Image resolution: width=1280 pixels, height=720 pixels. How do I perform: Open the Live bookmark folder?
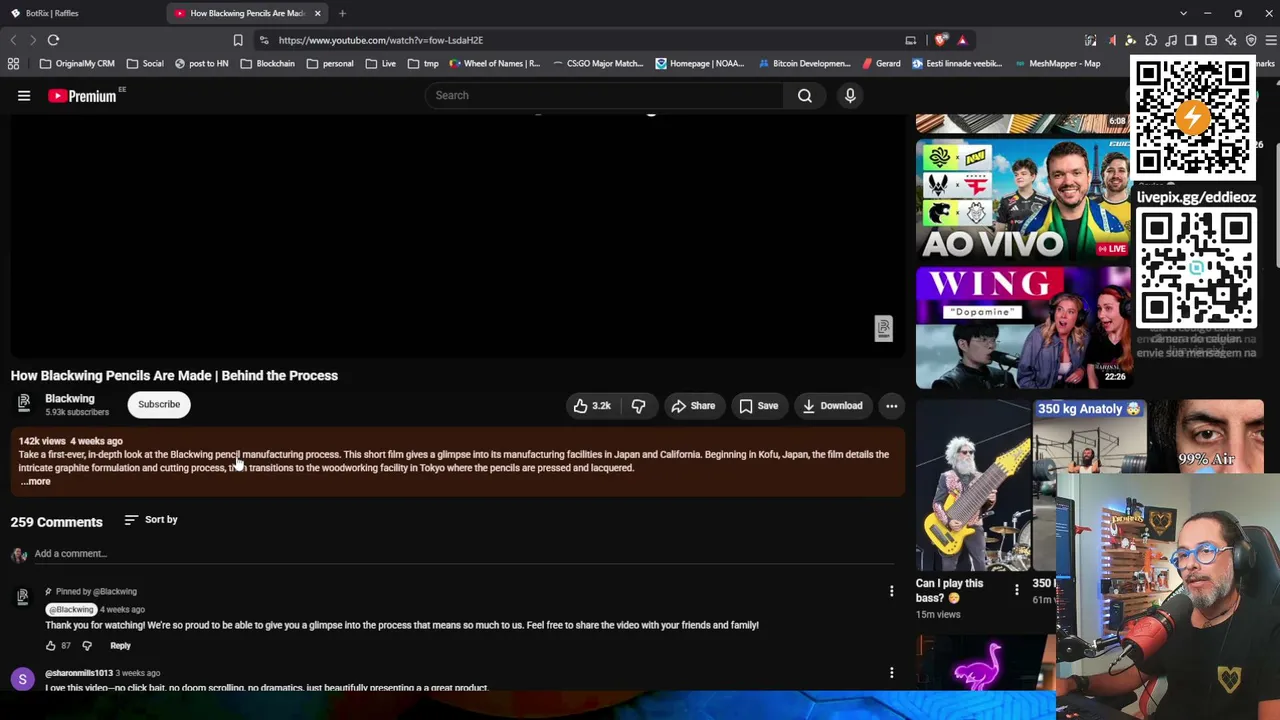pyautogui.click(x=380, y=63)
